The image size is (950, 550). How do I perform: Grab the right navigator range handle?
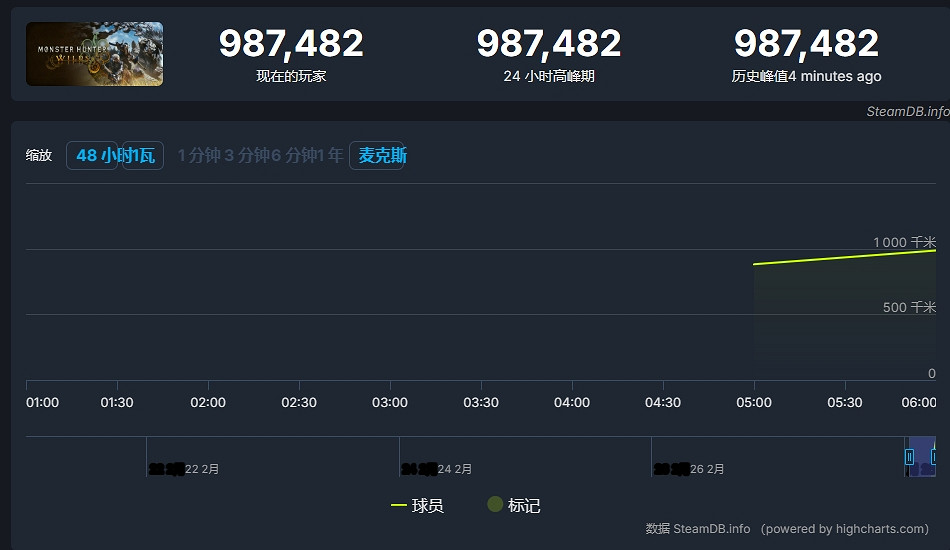point(934,457)
